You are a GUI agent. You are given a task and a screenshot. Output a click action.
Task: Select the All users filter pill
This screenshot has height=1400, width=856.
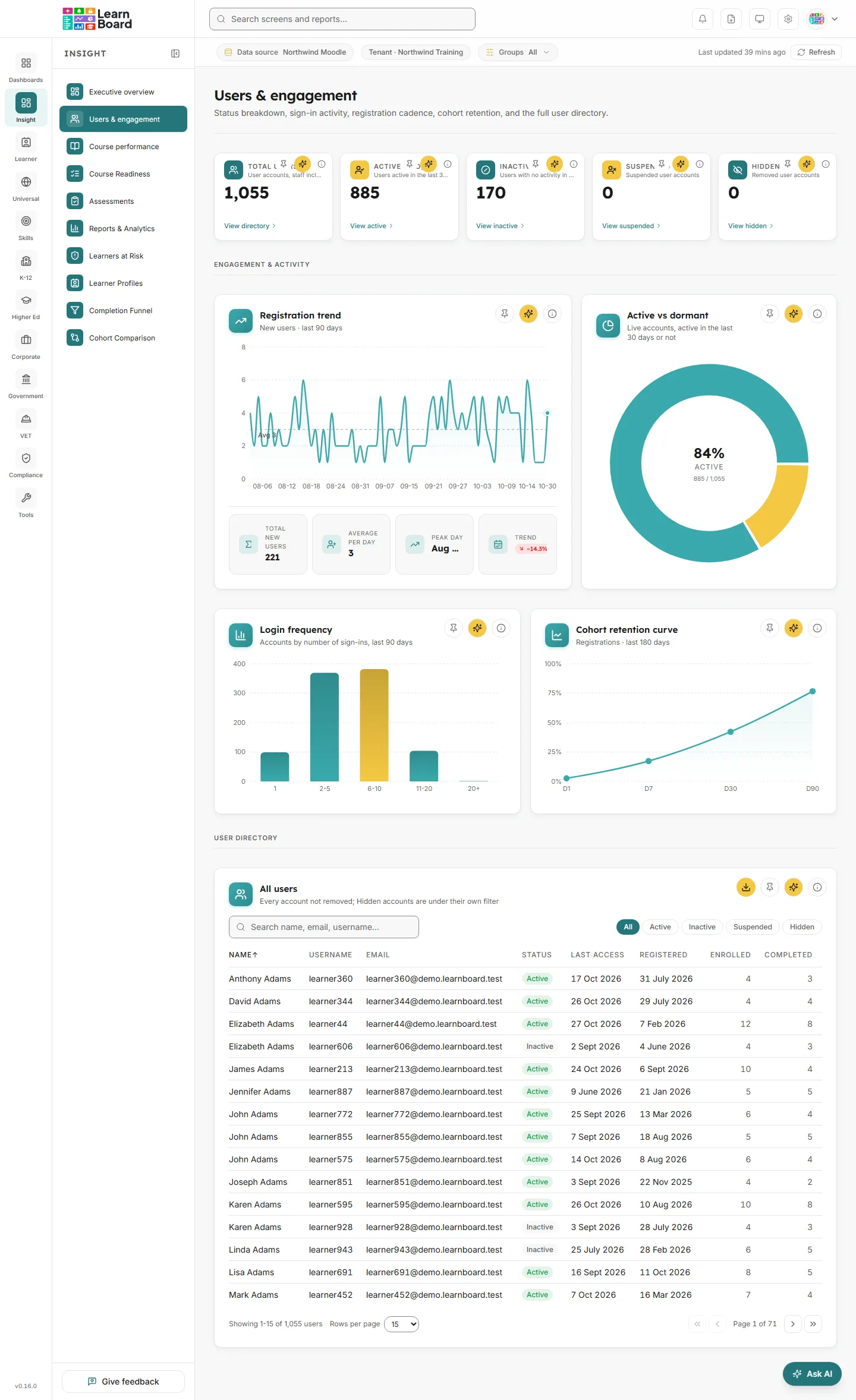628,927
